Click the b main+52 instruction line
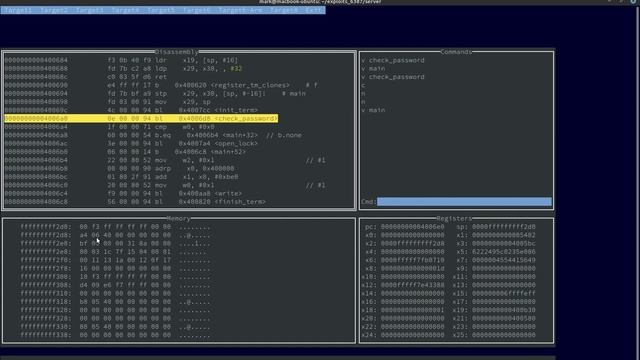 pyautogui.click(x=125, y=152)
